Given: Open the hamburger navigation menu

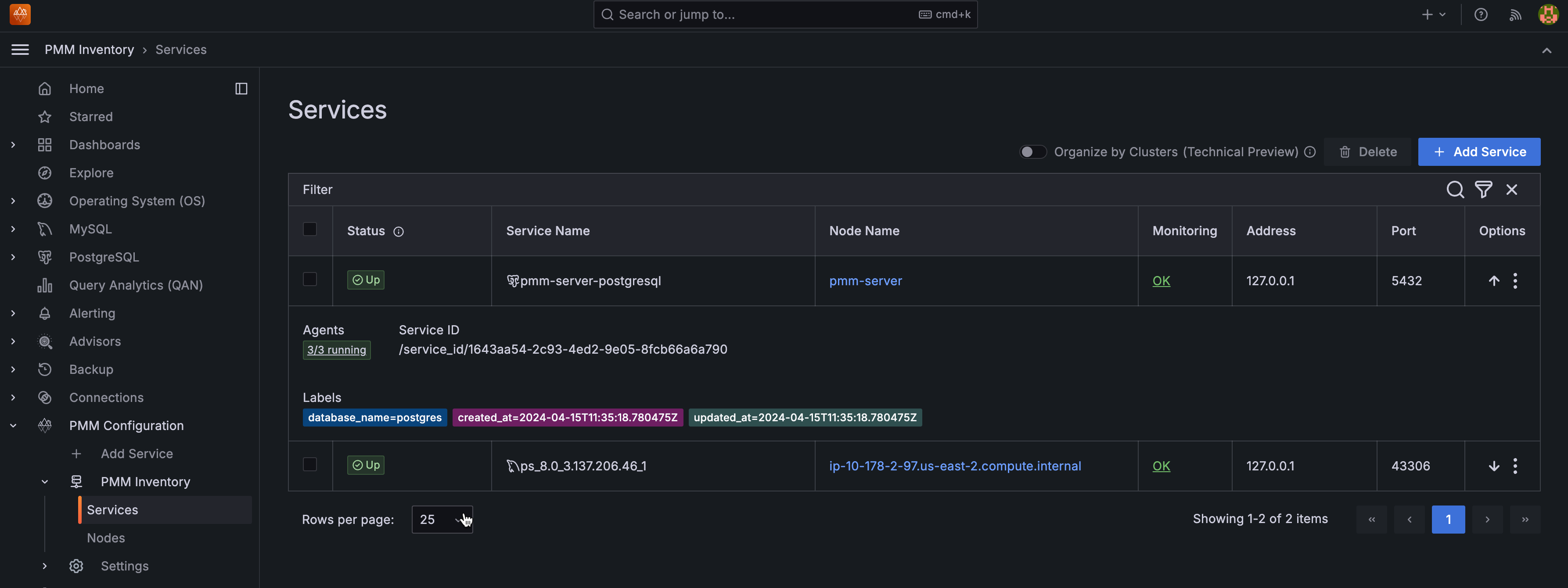Looking at the screenshot, I should [20, 49].
